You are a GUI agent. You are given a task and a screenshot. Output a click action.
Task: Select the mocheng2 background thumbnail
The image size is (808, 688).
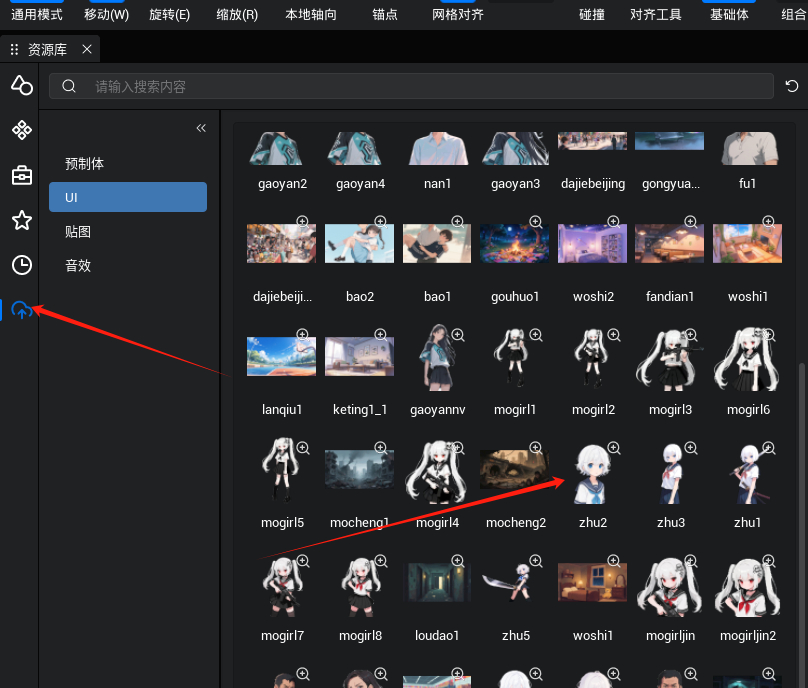(x=514, y=469)
